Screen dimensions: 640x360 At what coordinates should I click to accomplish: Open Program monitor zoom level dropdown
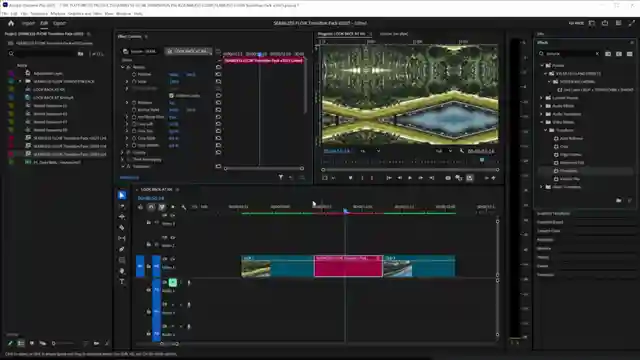click(x=370, y=151)
